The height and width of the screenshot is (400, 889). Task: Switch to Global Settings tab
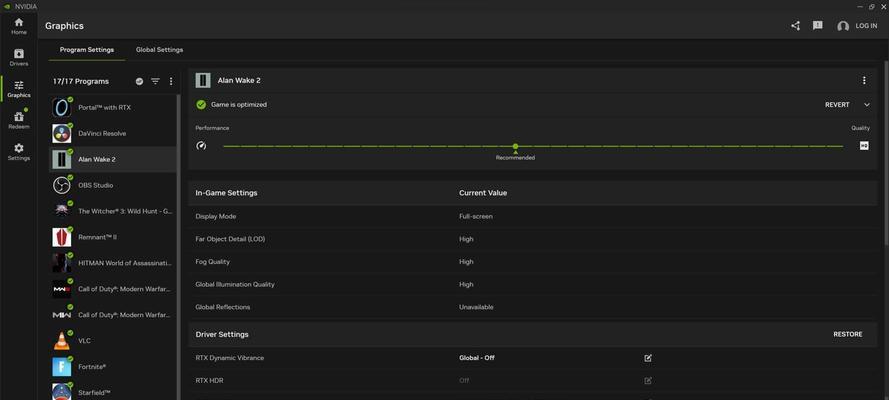pyautogui.click(x=159, y=50)
